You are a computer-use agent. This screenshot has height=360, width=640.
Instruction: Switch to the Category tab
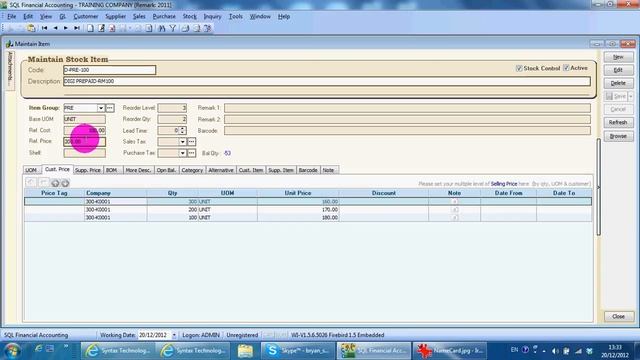click(192, 170)
